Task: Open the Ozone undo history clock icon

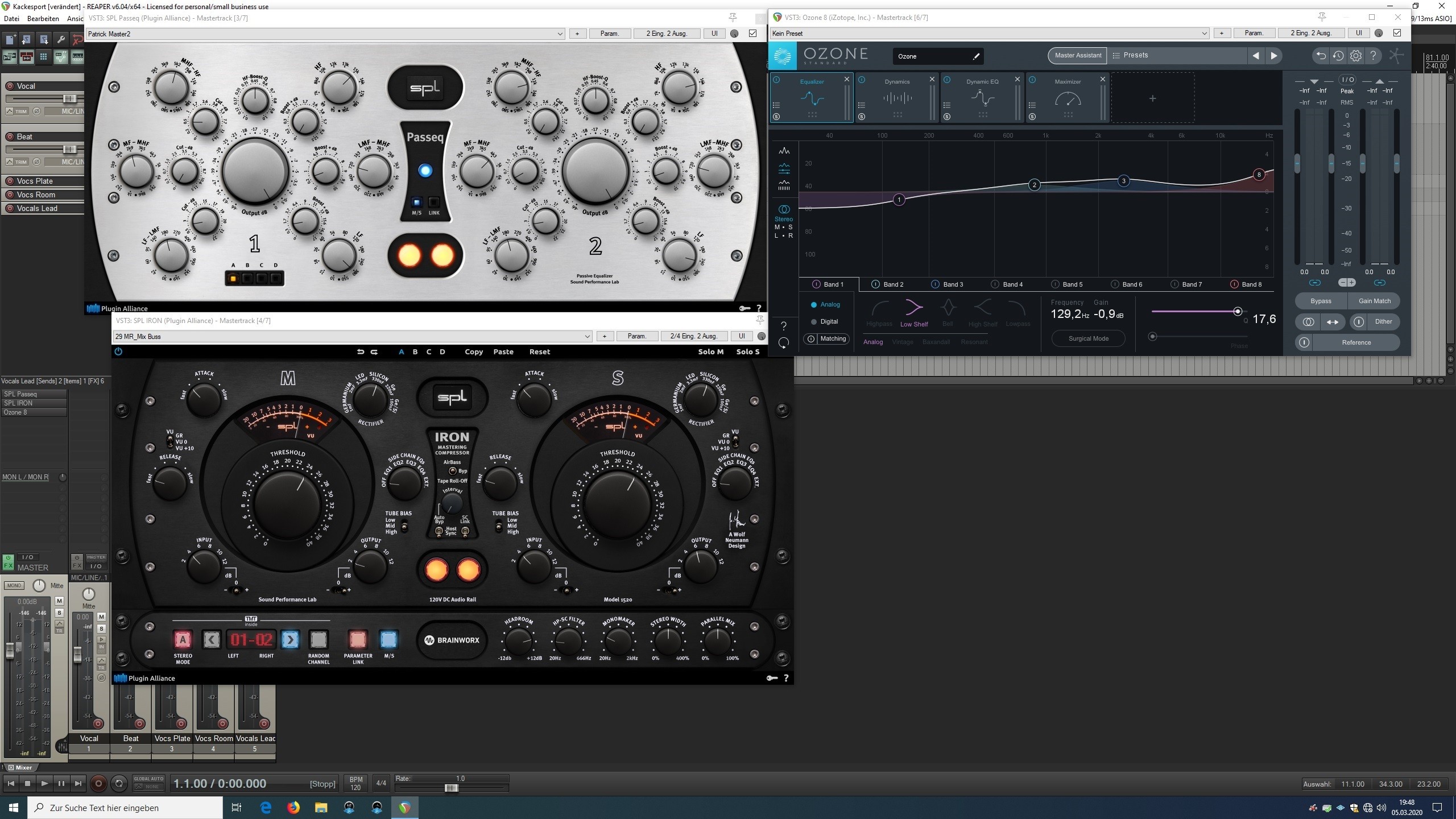Action: tap(1338, 56)
